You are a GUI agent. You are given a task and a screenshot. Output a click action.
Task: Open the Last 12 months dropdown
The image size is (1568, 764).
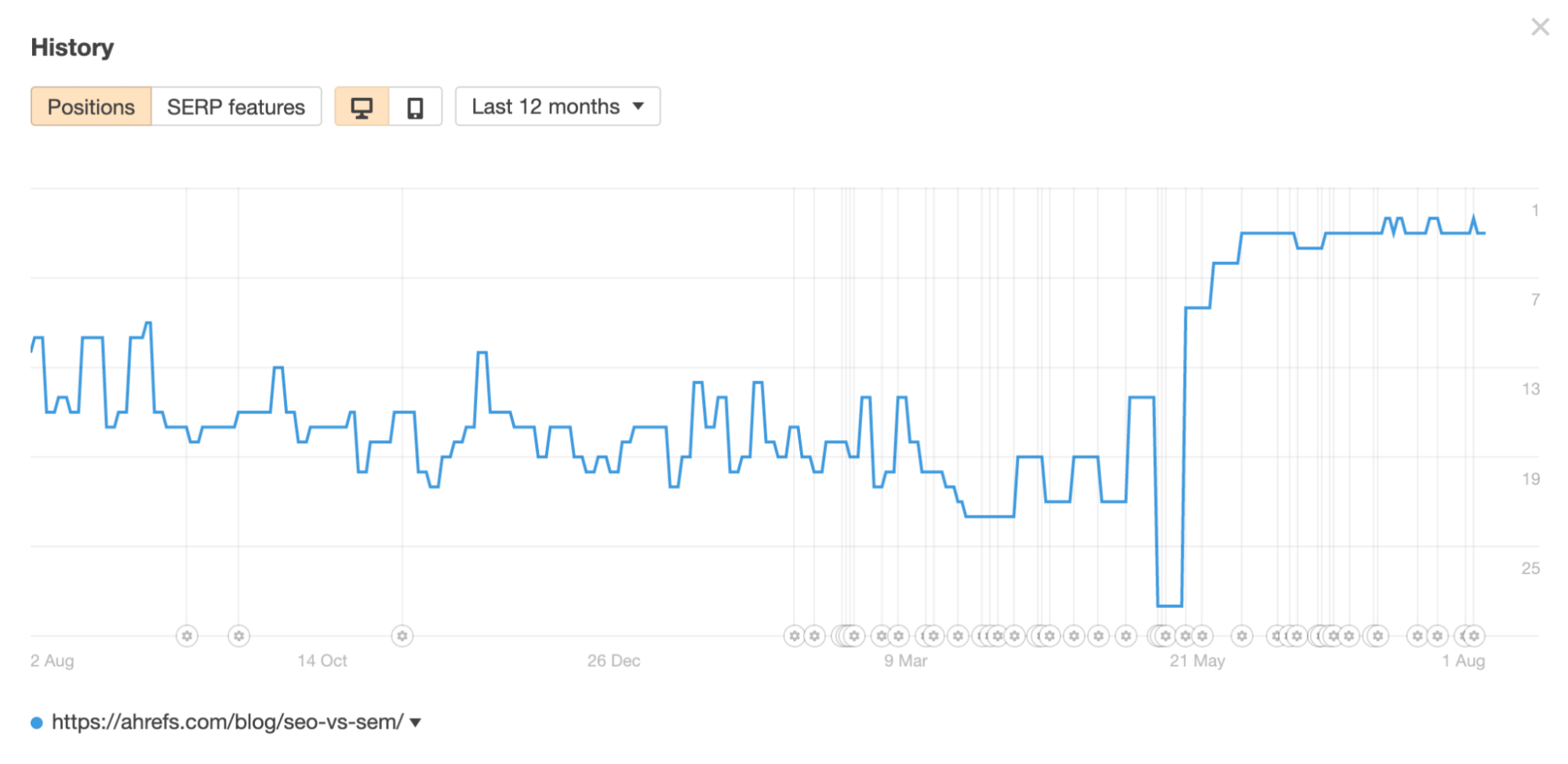[558, 106]
